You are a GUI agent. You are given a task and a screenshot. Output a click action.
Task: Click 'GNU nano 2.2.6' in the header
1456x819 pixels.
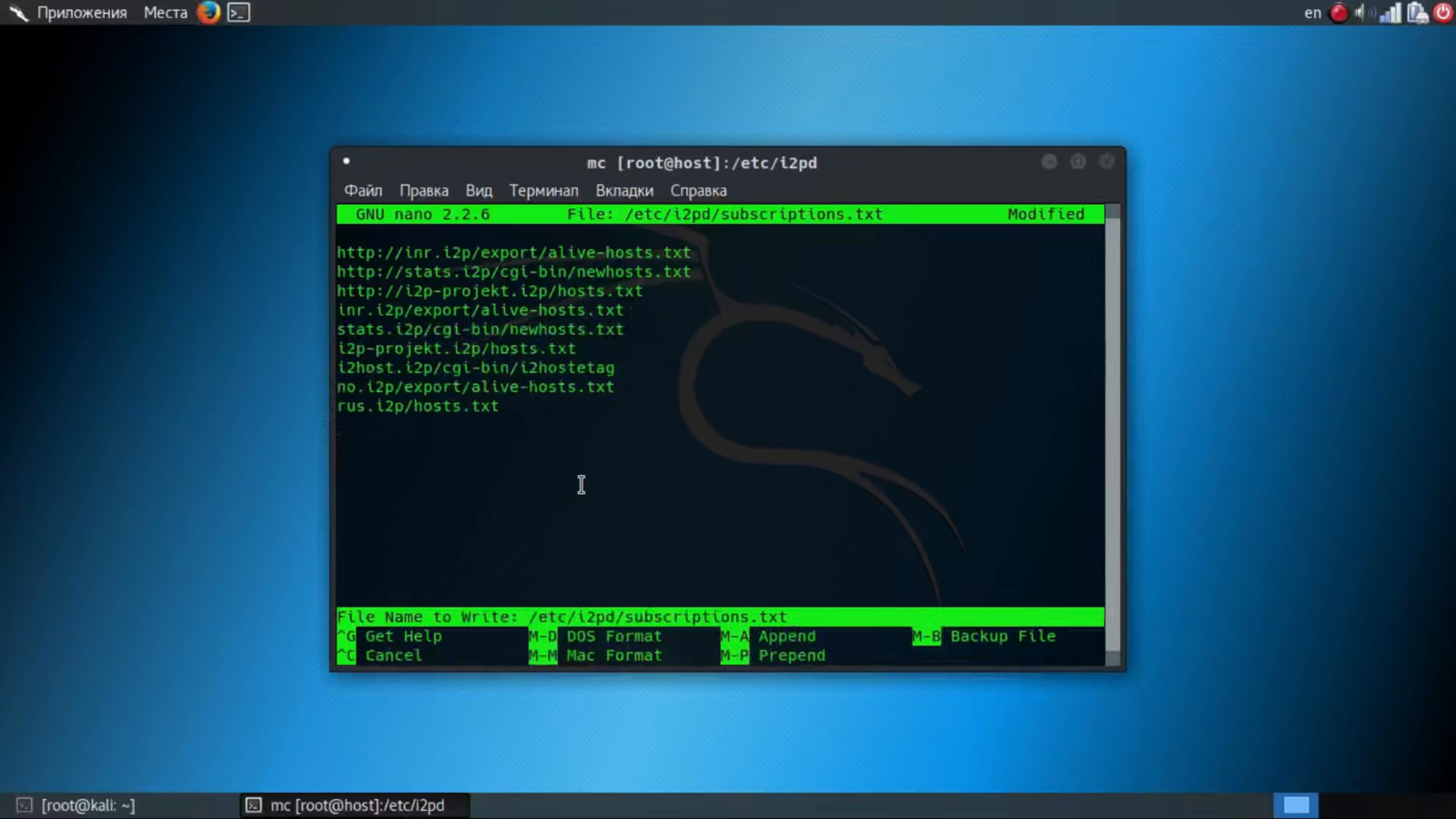point(423,214)
